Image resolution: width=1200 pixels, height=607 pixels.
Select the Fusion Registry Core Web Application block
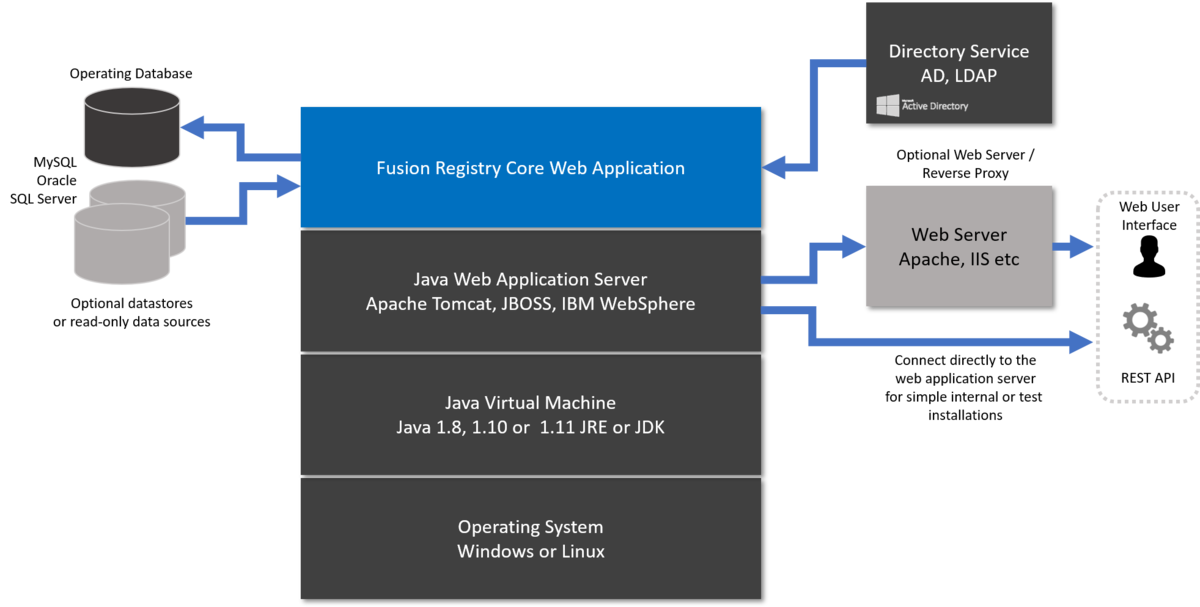[x=530, y=168]
